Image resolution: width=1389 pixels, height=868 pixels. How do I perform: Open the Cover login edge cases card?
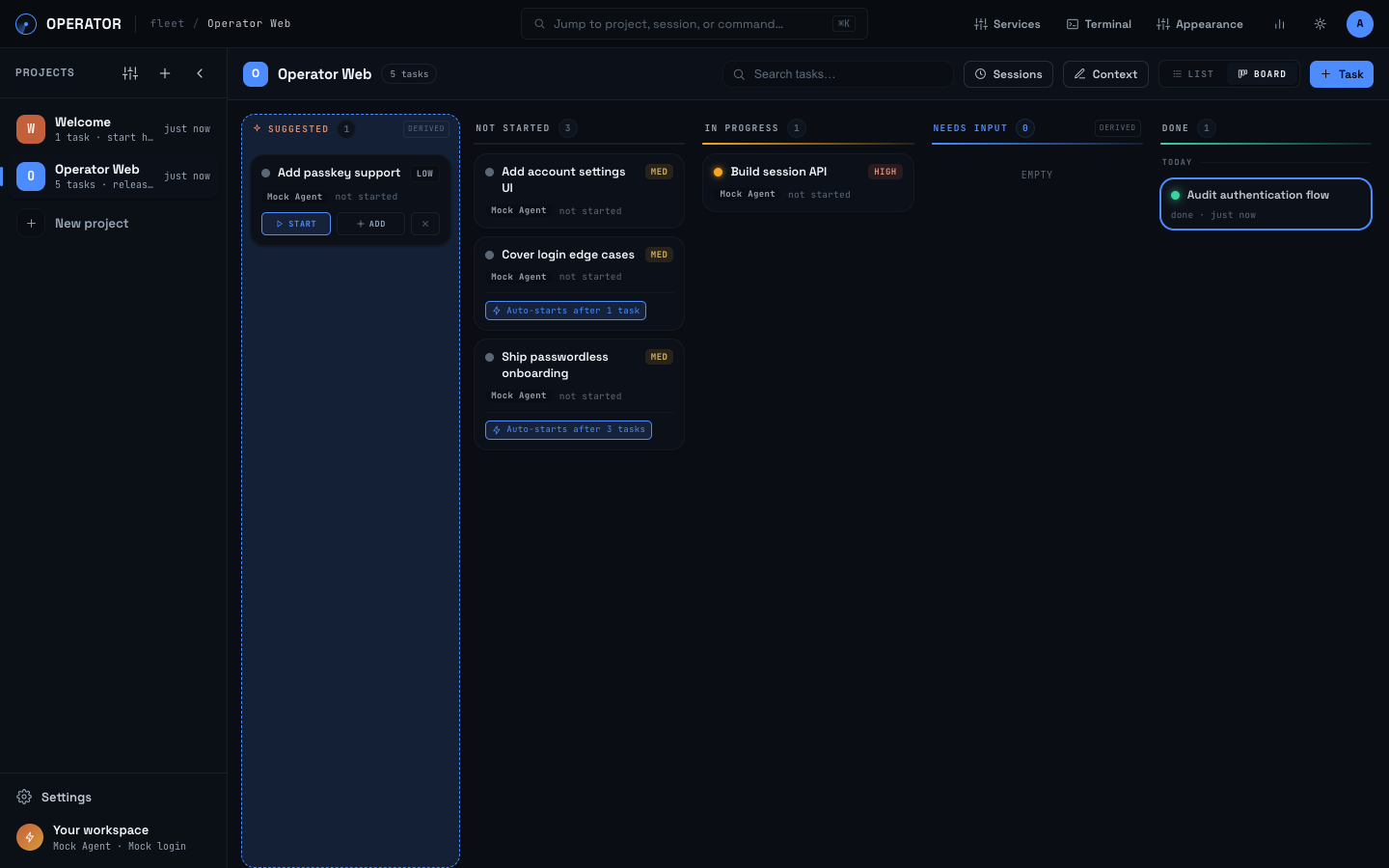click(579, 284)
